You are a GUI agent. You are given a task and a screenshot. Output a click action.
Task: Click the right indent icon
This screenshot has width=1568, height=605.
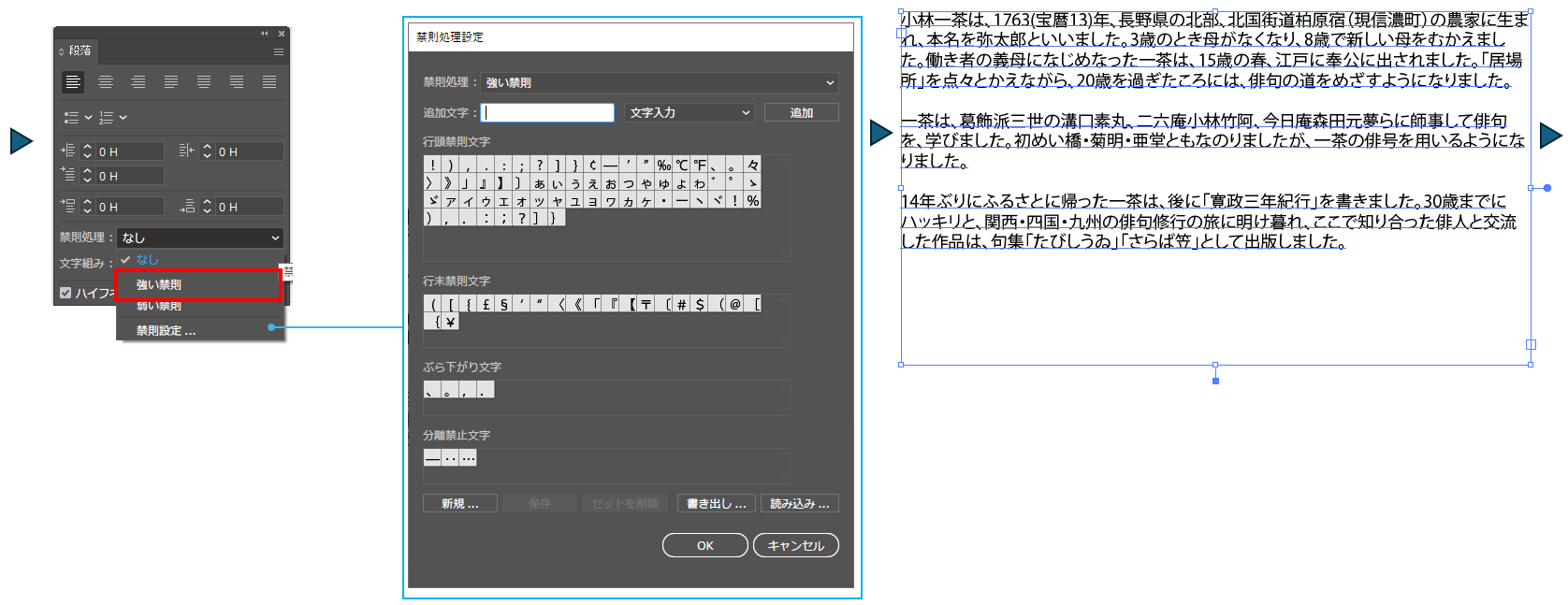coord(186,151)
